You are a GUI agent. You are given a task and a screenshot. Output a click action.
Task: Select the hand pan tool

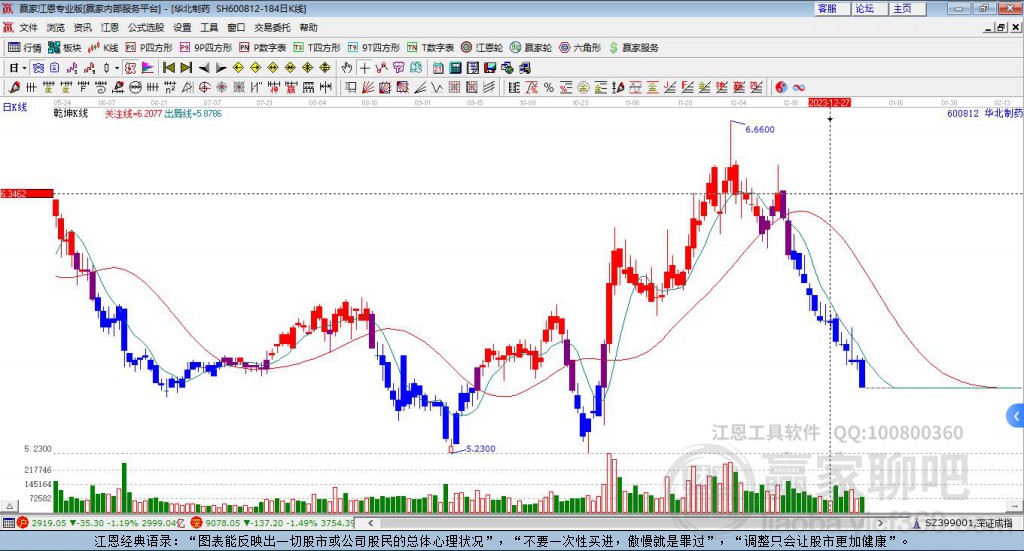(347, 67)
